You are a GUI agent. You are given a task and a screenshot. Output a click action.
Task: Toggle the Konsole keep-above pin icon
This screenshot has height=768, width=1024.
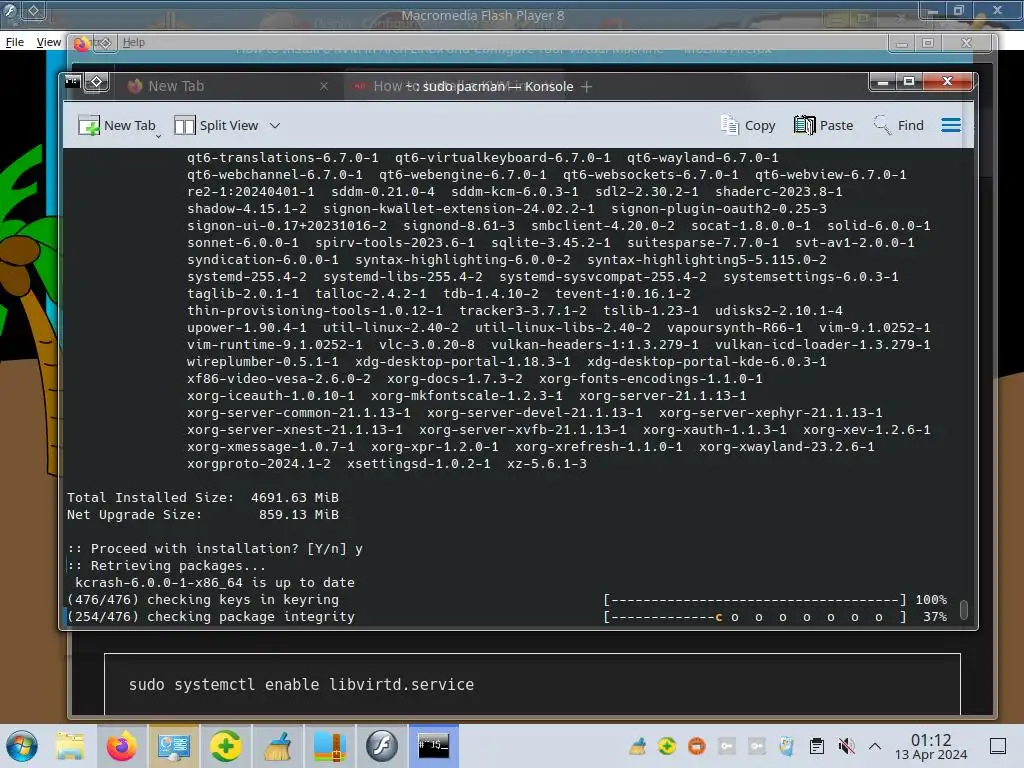click(97, 82)
